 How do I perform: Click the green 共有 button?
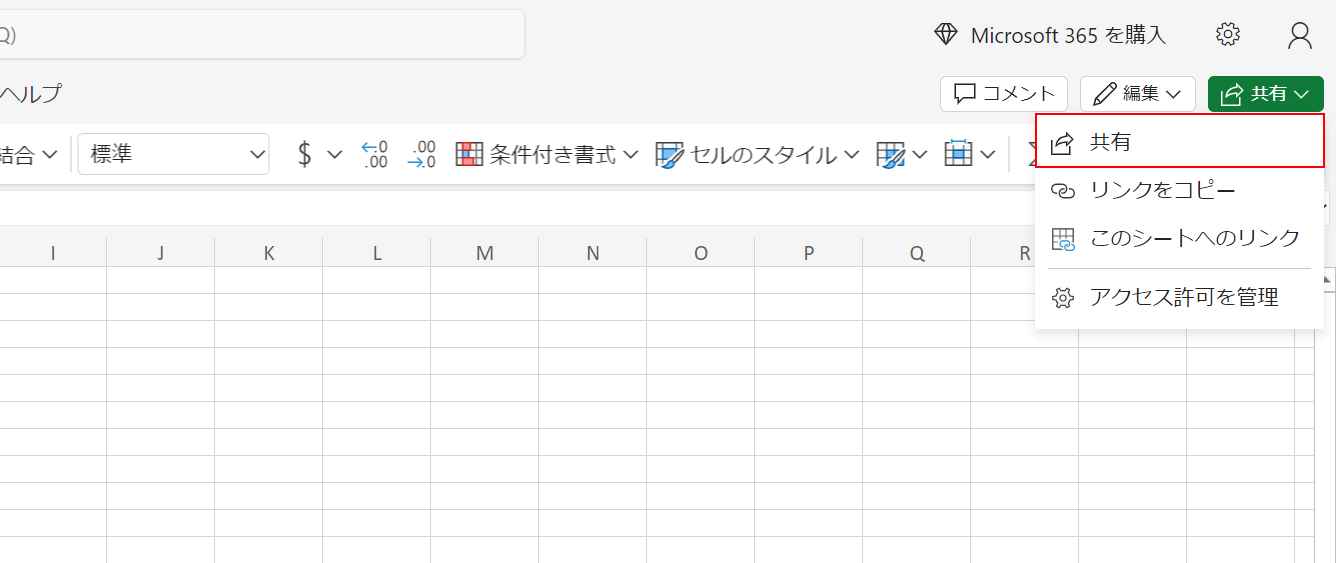click(x=1265, y=94)
